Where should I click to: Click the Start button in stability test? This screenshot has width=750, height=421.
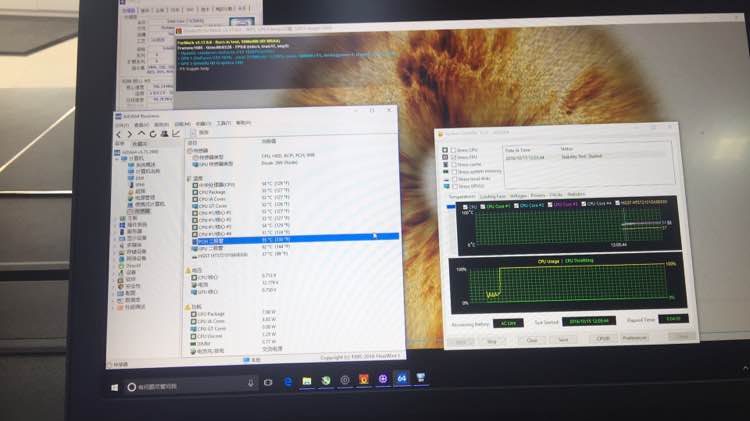click(x=461, y=342)
